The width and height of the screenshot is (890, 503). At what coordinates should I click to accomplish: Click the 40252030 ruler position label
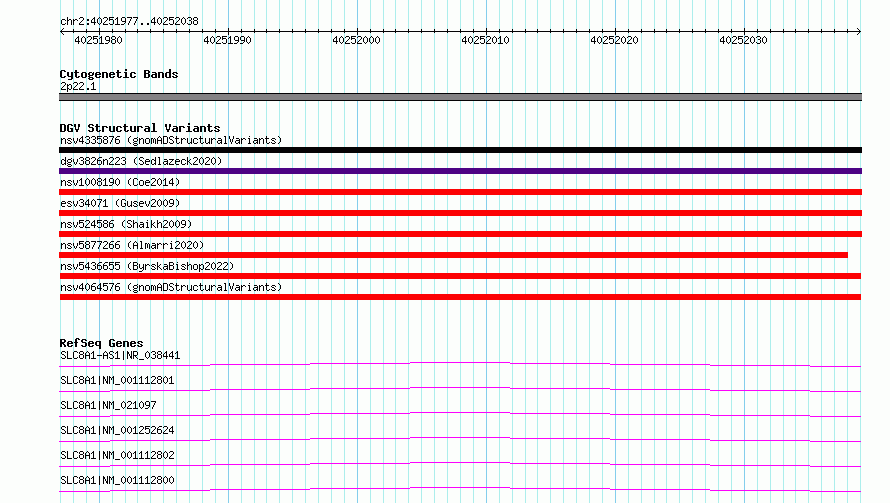(x=743, y=40)
